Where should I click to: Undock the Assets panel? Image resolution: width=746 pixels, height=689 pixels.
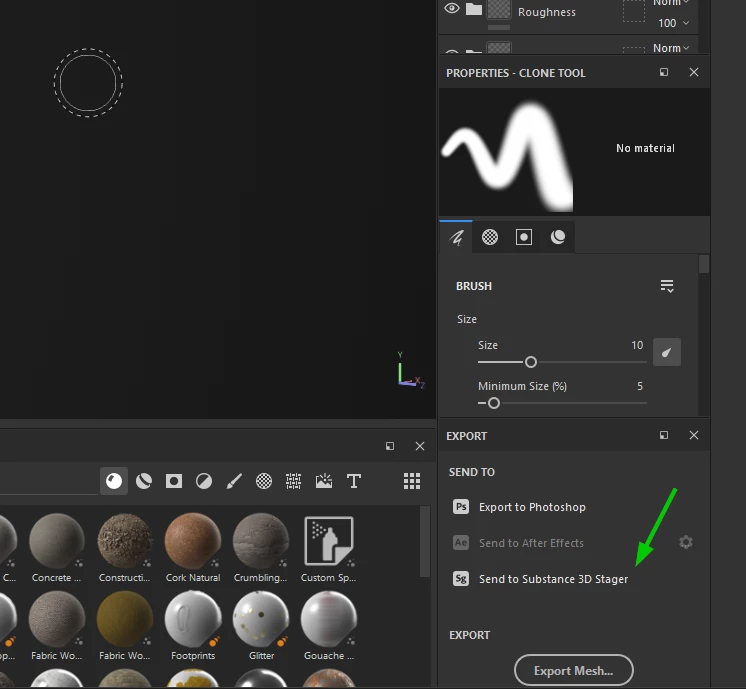click(390, 446)
